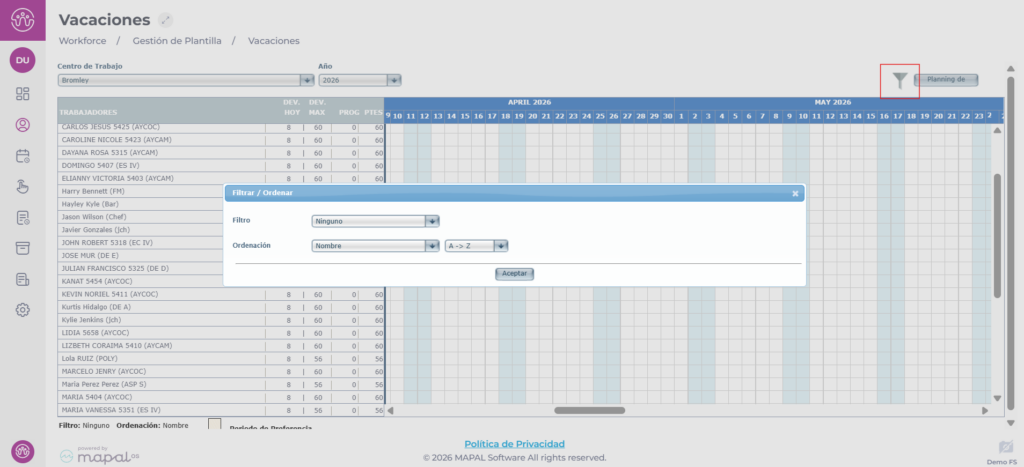Viewport: 1024px width, 467px height.
Task: Open the settings gear in sidebar
Action: coord(22,310)
